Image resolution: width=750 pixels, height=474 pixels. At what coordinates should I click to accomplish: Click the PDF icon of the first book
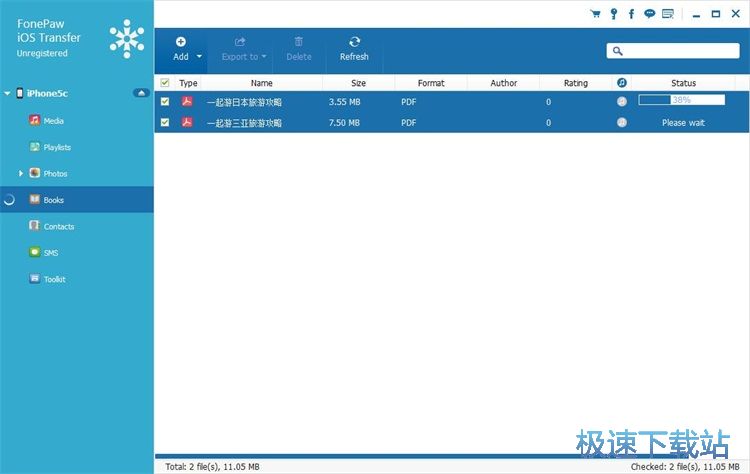(187, 101)
